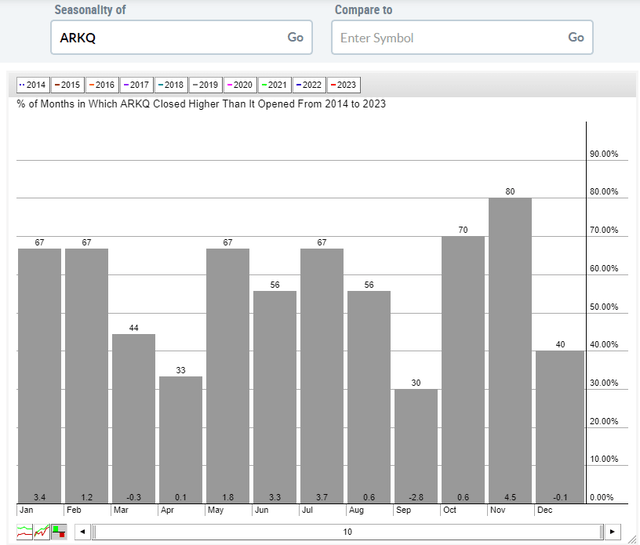
Task: Click the May bar in chart
Action: coord(228,376)
